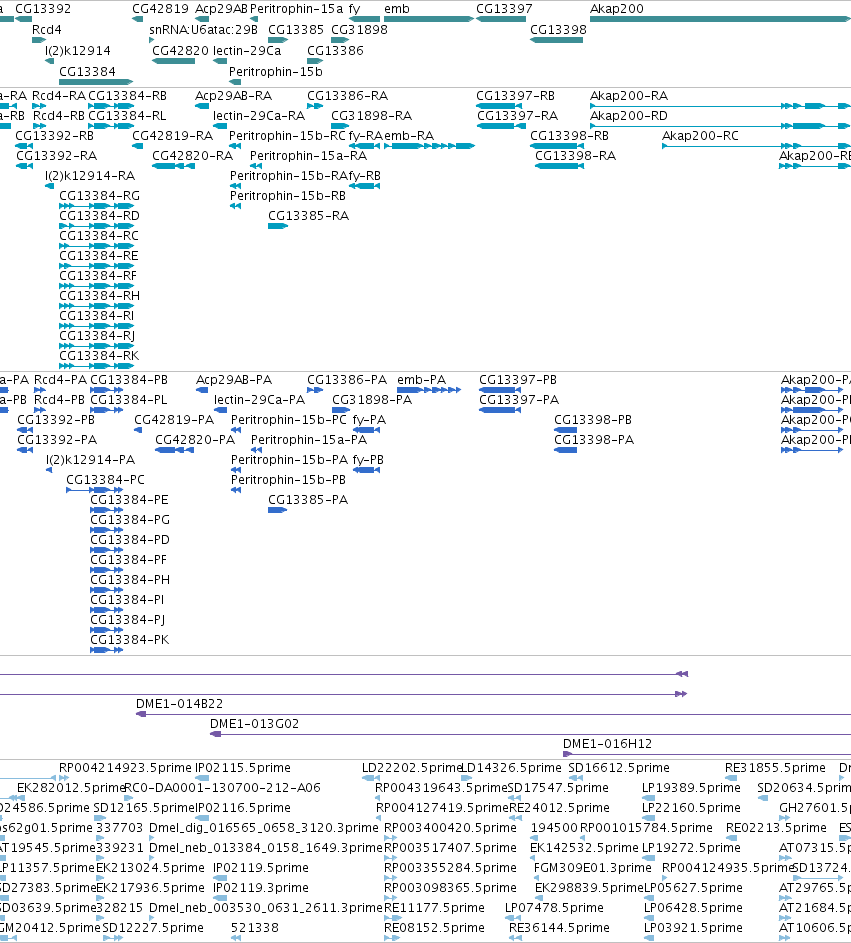Click the Peritrophin-15b-PC protein label
This screenshot has height=943, width=851.
pyautogui.click(x=289, y=420)
